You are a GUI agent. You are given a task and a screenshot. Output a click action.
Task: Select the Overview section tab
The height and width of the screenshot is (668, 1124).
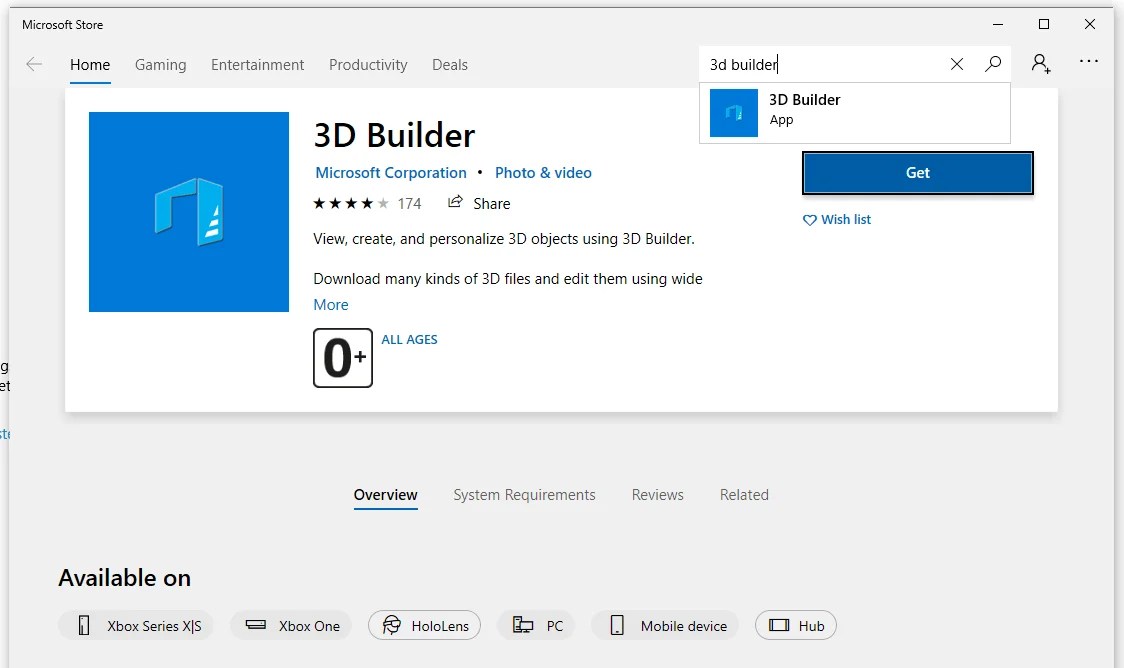(x=386, y=495)
